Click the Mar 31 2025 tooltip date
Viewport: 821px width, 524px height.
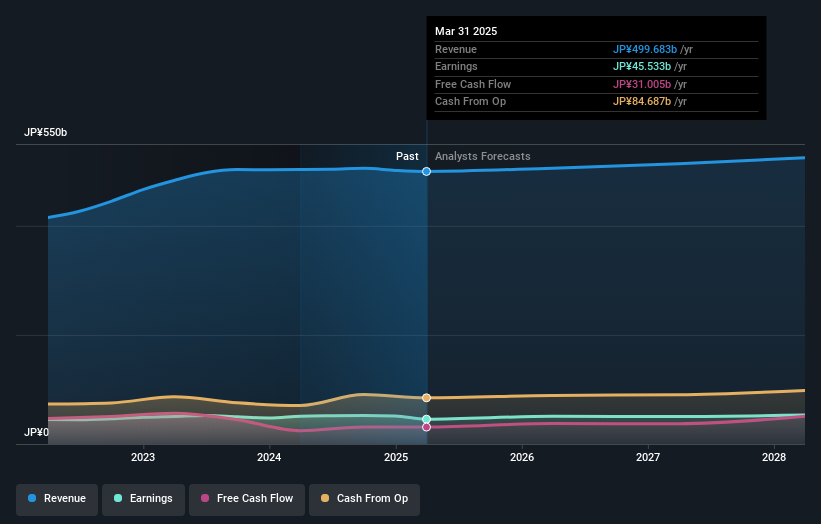[466, 31]
